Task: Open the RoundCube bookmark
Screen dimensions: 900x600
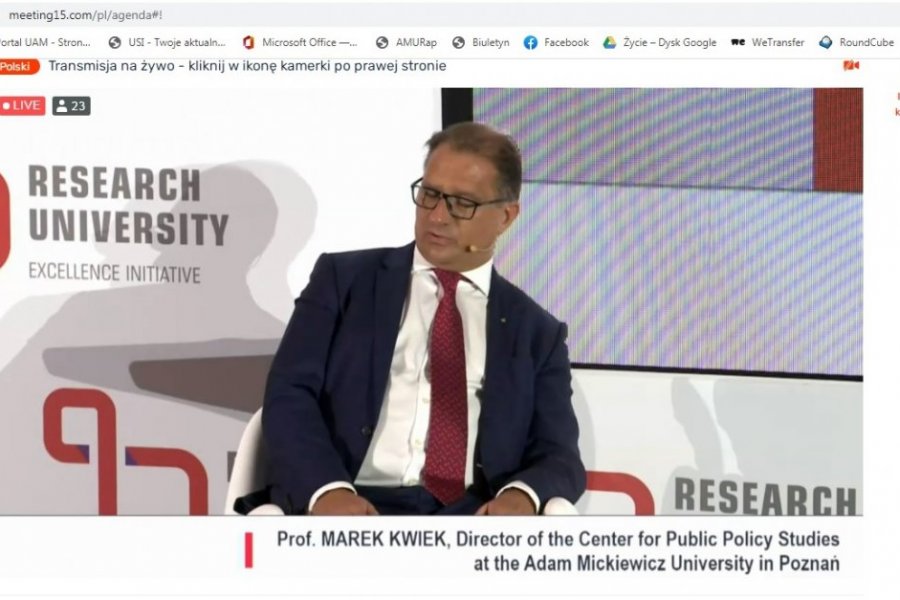Action: point(856,42)
